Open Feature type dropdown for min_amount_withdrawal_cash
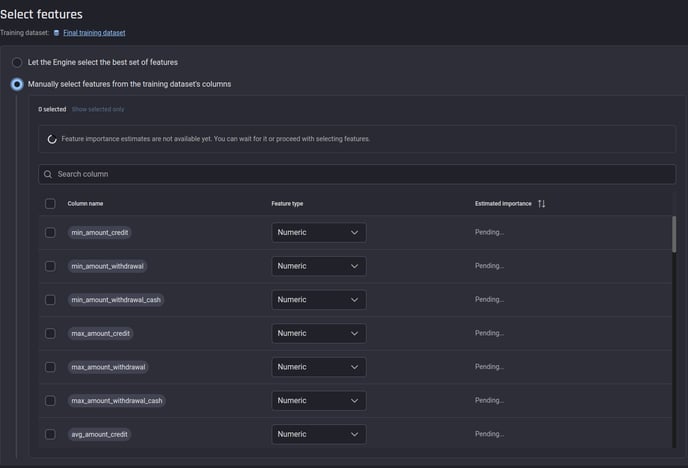 click(319, 300)
